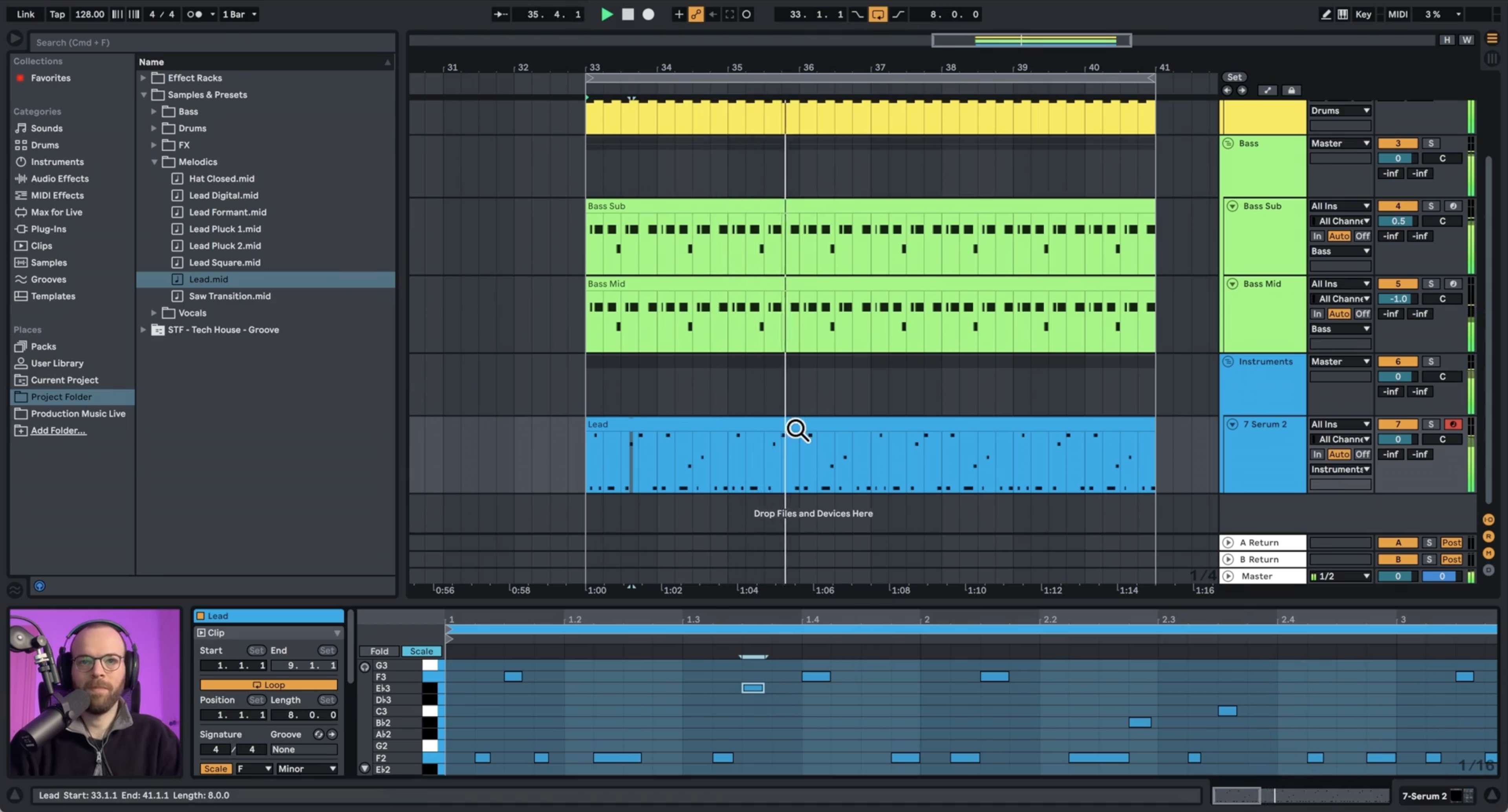Disarm the 7 Serum 2 track
The width and height of the screenshot is (1508, 812).
(x=1452, y=424)
